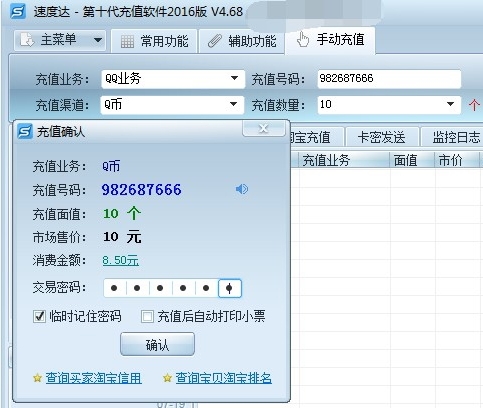Click red 个 unit after 充值数量 field
Viewport: 483px width, 408px height.
point(474,105)
